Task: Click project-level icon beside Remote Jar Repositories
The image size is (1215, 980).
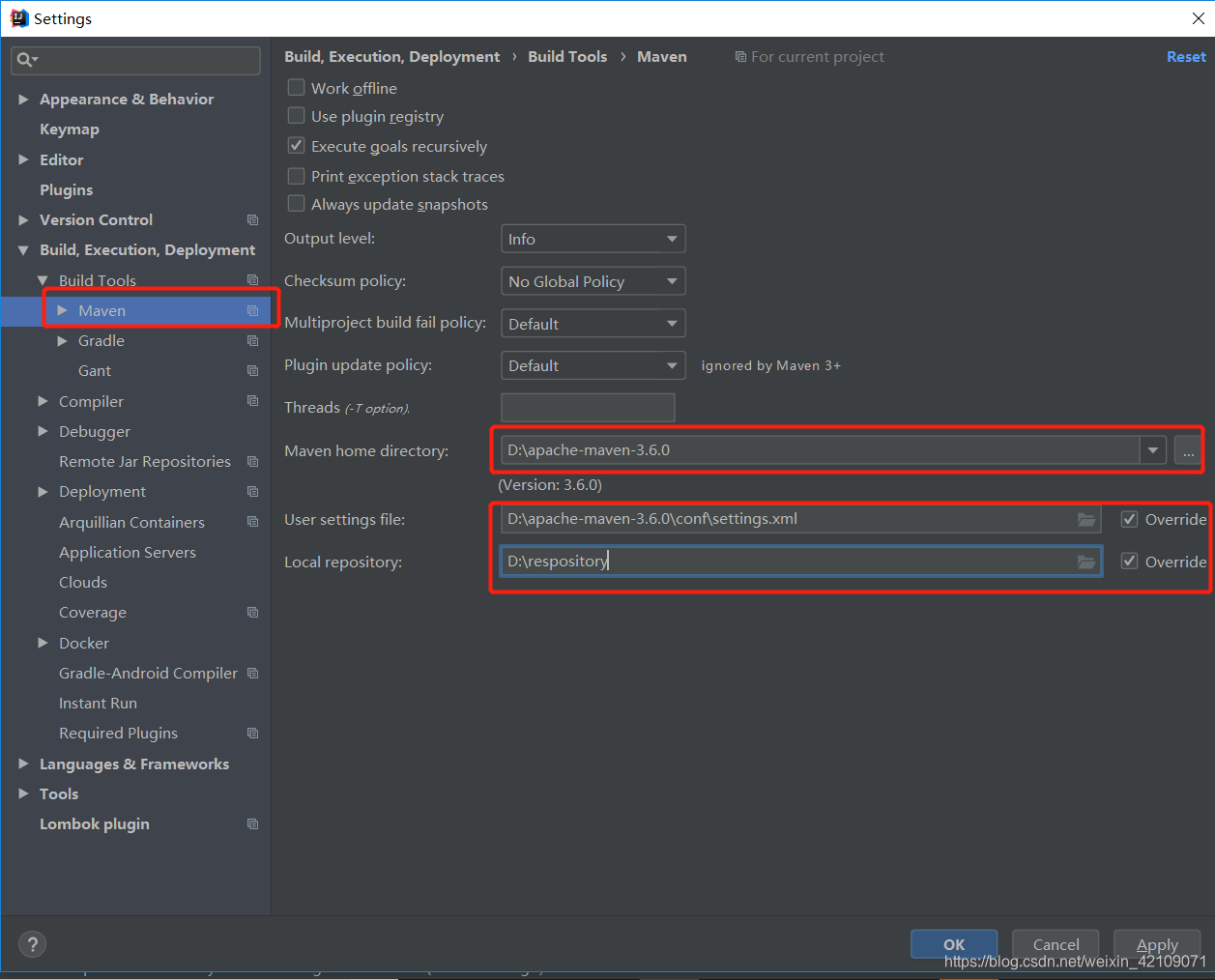Action: pyautogui.click(x=252, y=462)
